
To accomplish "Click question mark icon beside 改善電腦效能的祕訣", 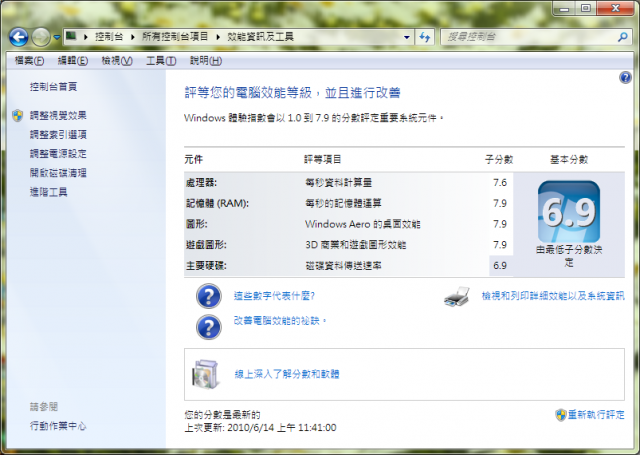I will click(x=209, y=327).
